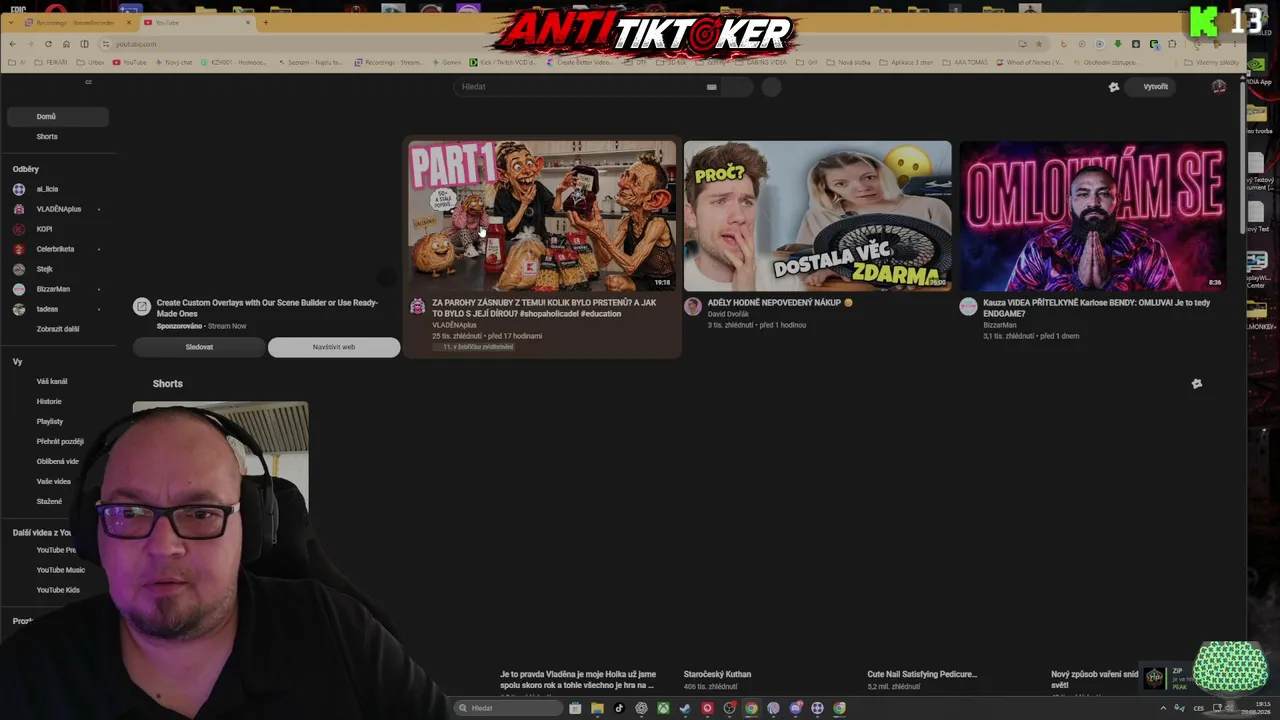Open the Nový chat bookmark
1280x720 pixels.
tap(172, 62)
